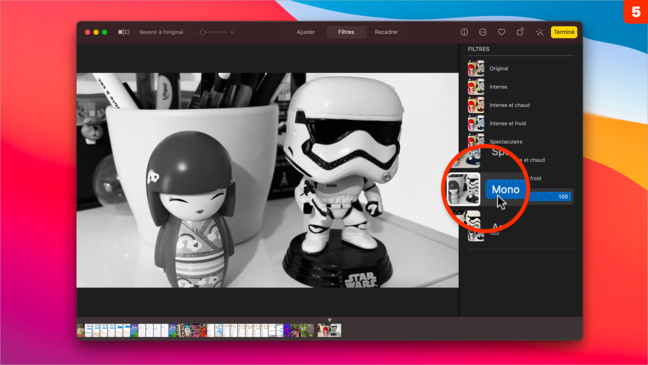Click Revenir à l'original button
This screenshot has width=648, height=365.
(x=161, y=32)
